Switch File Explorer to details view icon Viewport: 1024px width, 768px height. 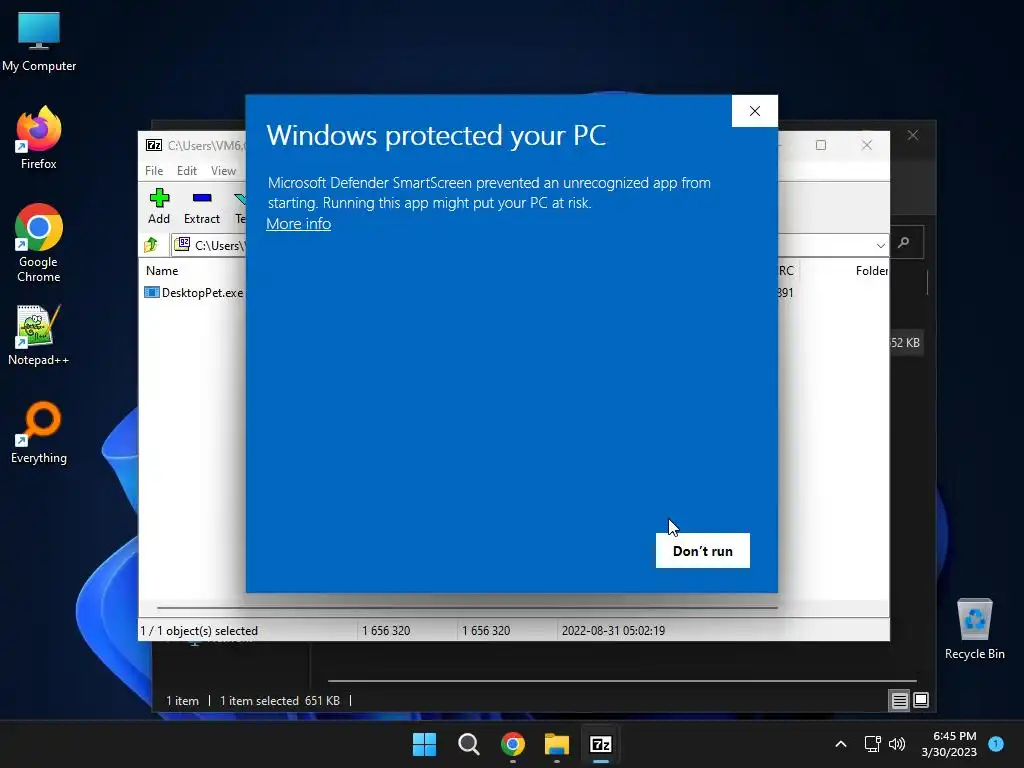pyautogui.click(x=899, y=701)
